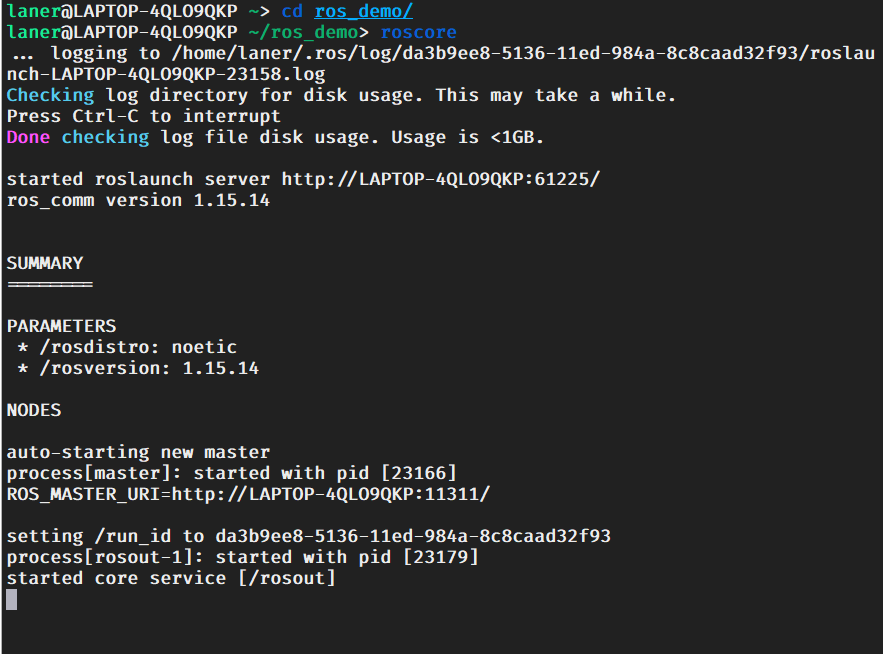Click the ros_comm version 1.15.14 line

[x=138, y=200]
